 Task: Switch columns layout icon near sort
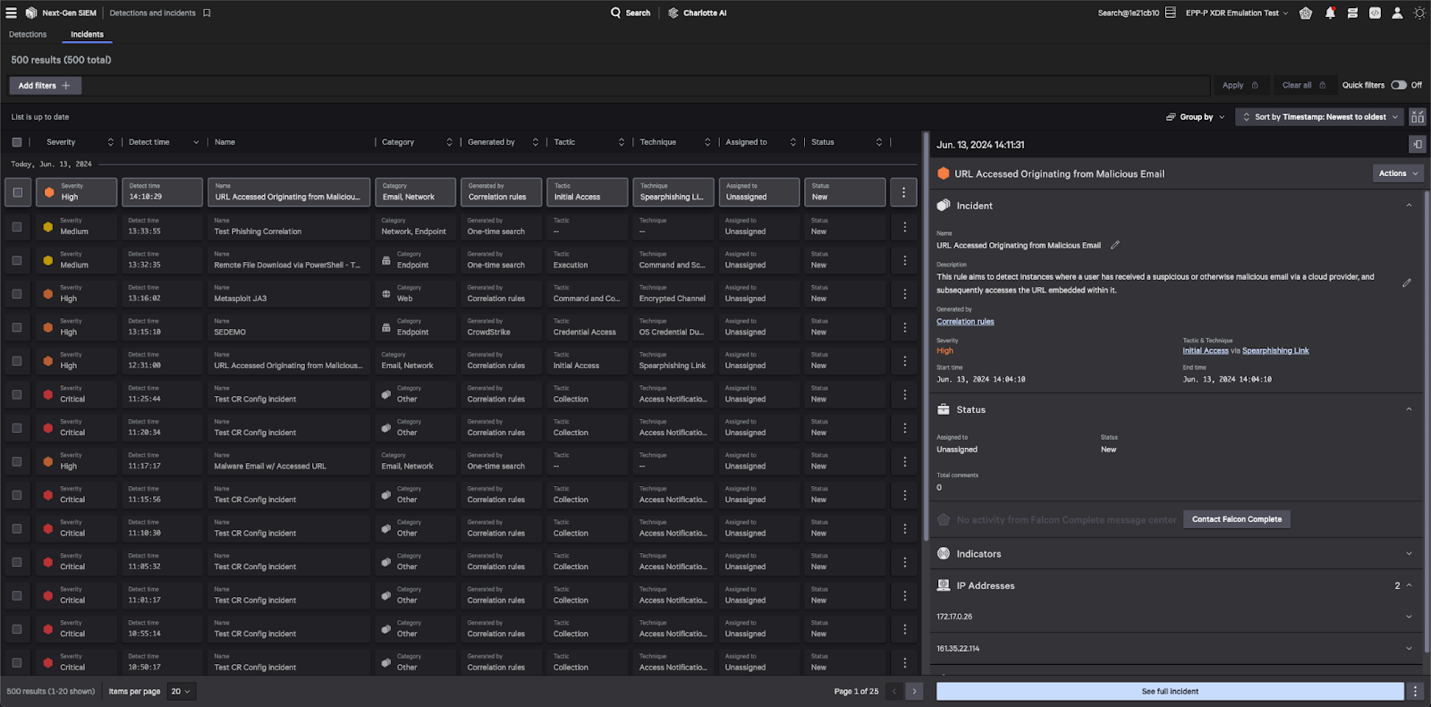pyautogui.click(x=1418, y=117)
